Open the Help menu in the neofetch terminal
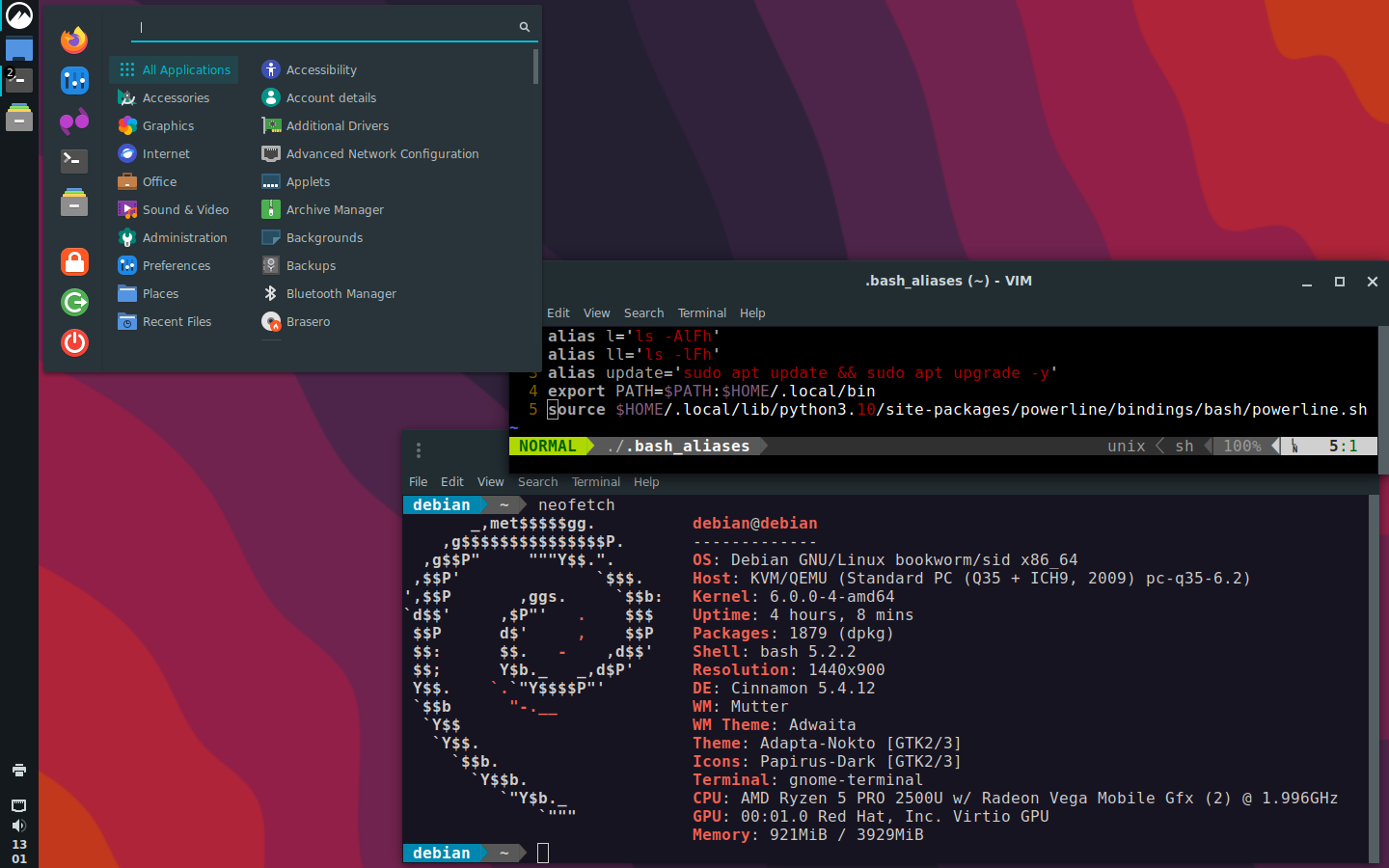This screenshot has height=868, width=1389. [647, 482]
